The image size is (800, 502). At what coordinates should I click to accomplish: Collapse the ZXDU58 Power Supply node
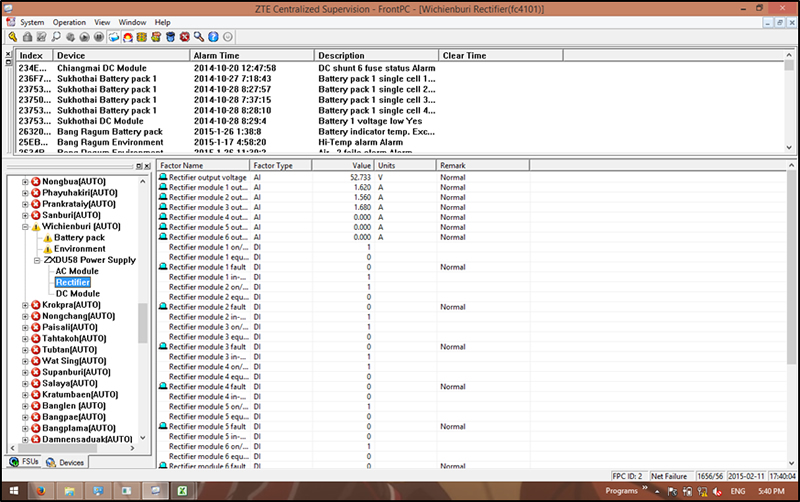(x=37, y=260)
